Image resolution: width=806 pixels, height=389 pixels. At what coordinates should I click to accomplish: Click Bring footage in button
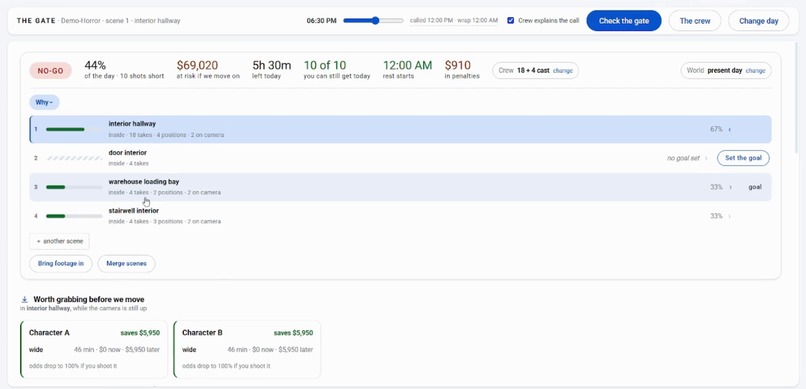(61, 264)
